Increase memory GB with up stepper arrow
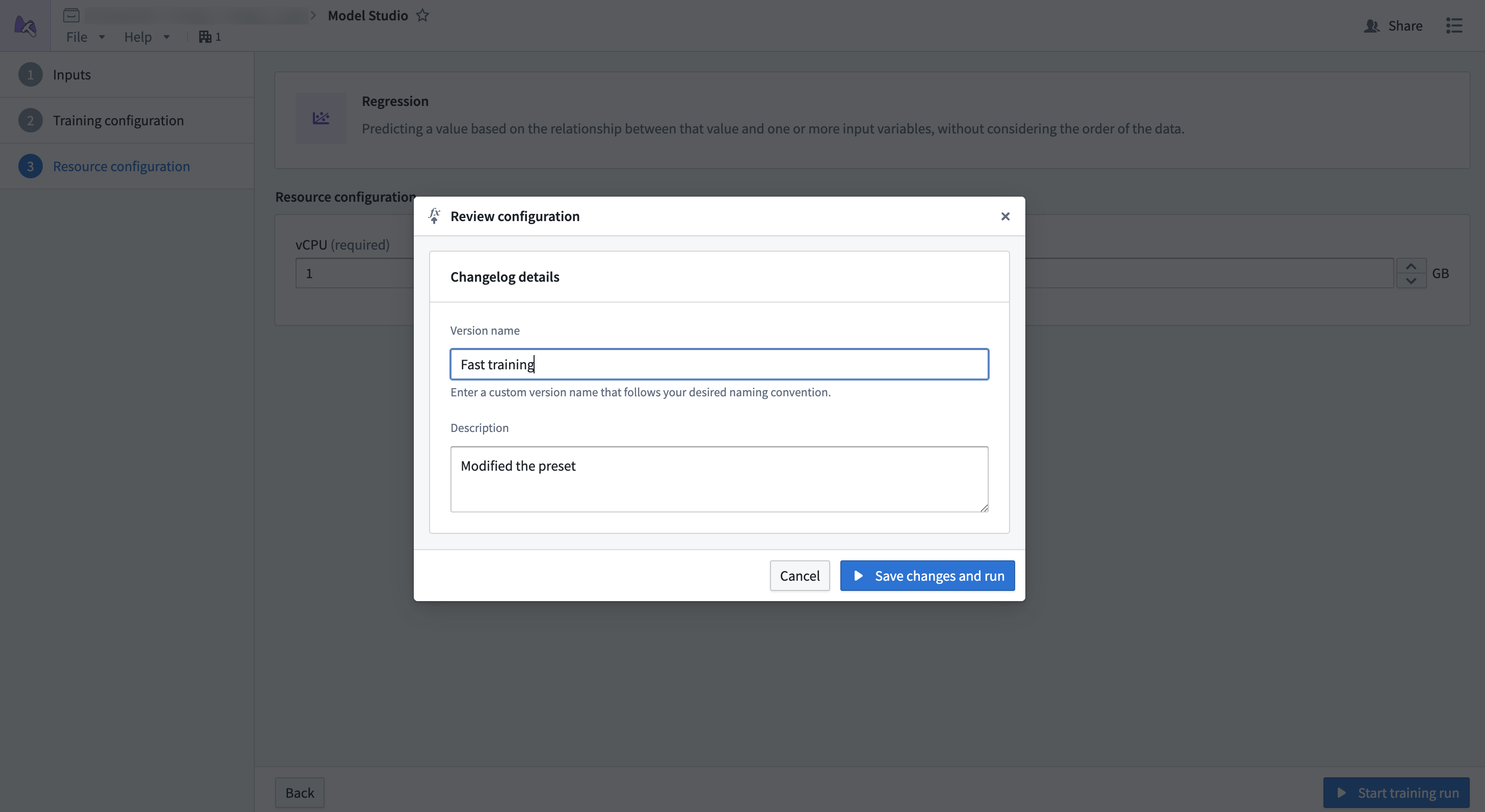 click(x=1411, y=266)
